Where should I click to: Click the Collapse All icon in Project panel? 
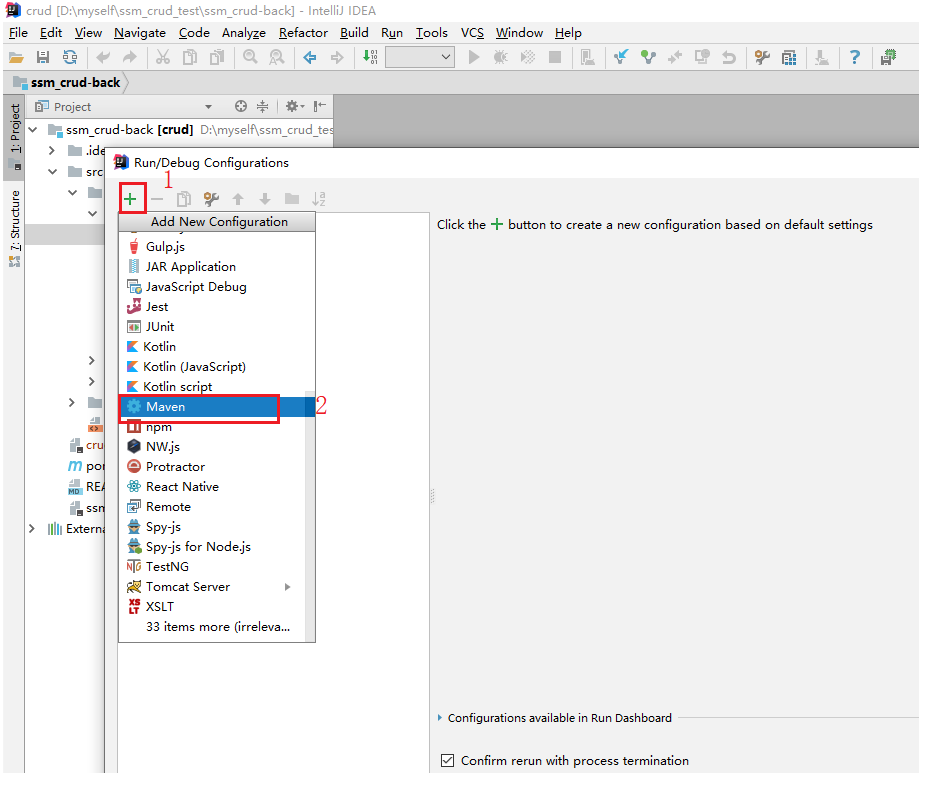coord(262,106)
